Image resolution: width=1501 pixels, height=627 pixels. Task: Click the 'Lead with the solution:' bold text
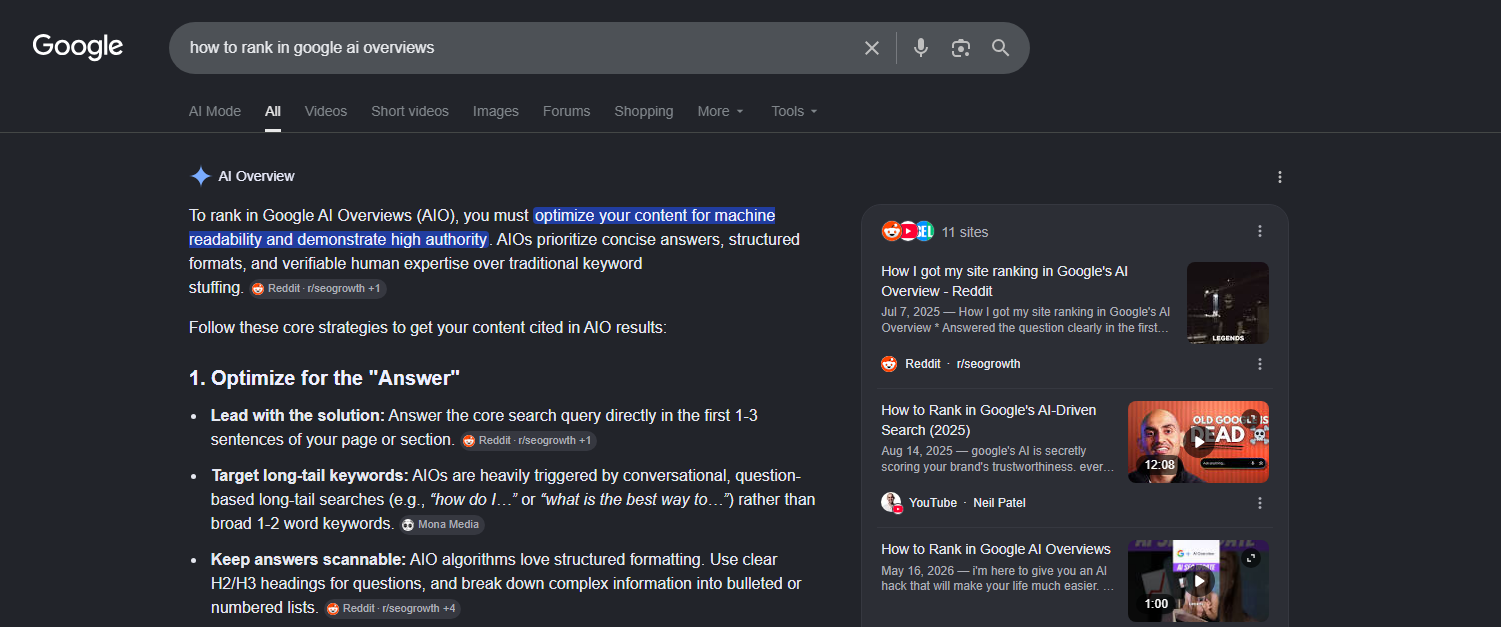(x=298, y=415)
